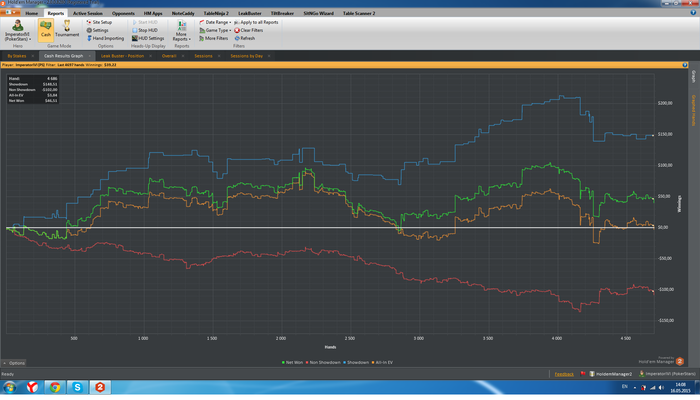Close the By Stakes report tab

click(33, 56)
